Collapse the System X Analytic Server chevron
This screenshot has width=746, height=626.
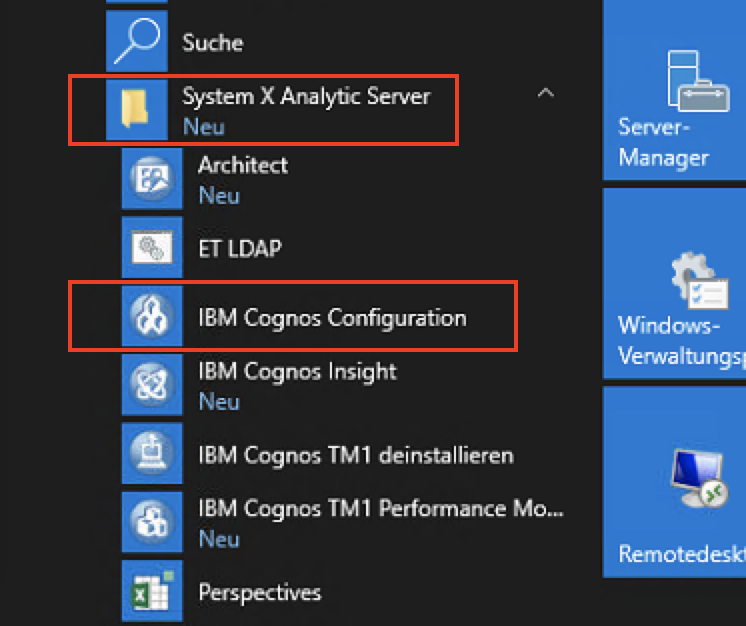(545, 94)
